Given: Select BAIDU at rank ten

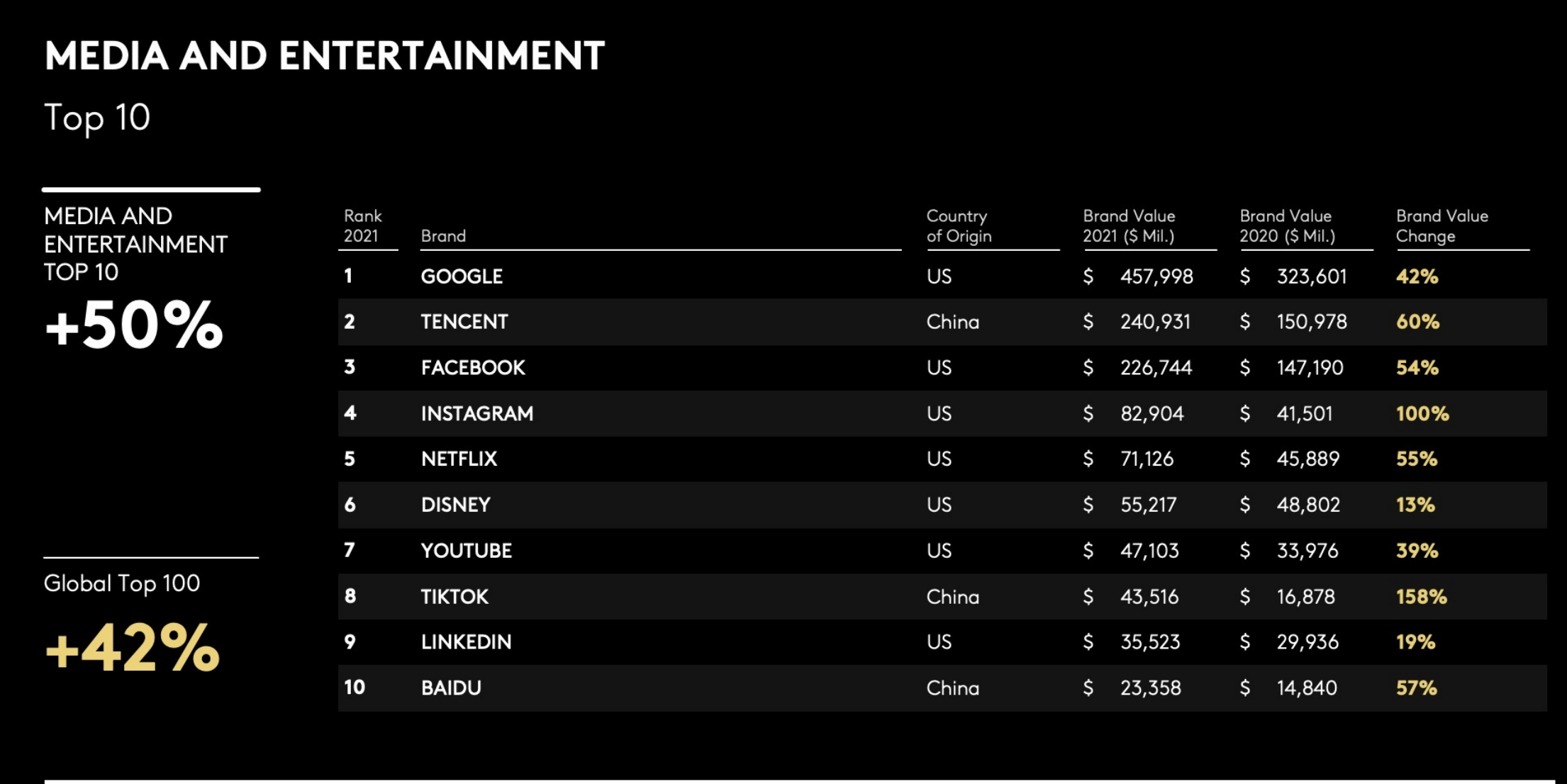Looking at the screenshot, I should coord(451,688).
